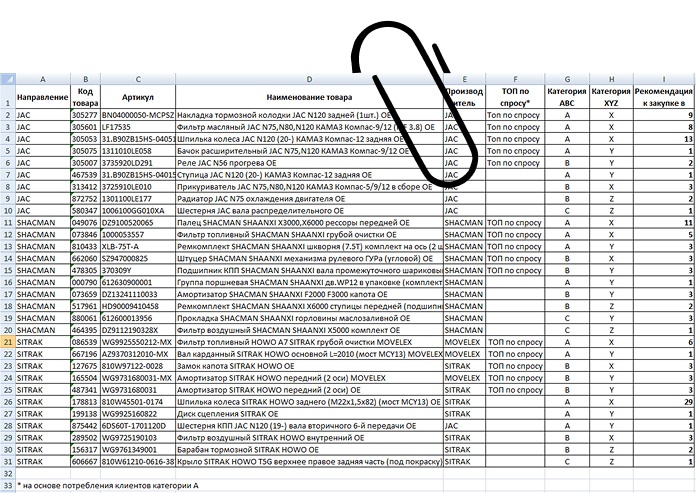Select cell with code 606667
This screenshot has height=493, width=696.
tap(85, 462)
